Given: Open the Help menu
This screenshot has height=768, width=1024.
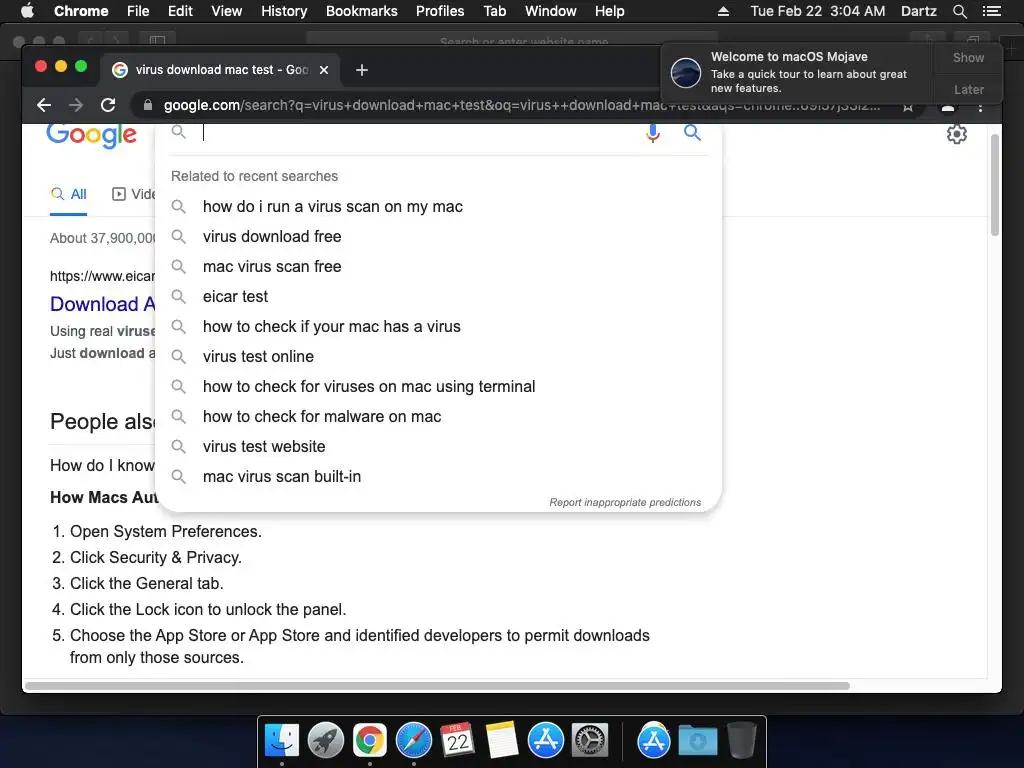Looking at the screenshot, I should point(609,11).
